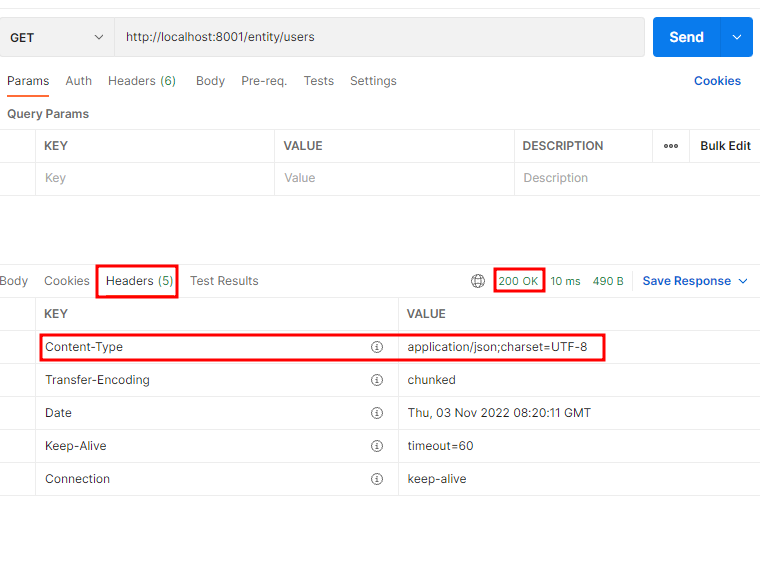Image resolution: width=760 pixels, height=562 pixels.
Task: Select the Date header key
Action: (58, 413)
